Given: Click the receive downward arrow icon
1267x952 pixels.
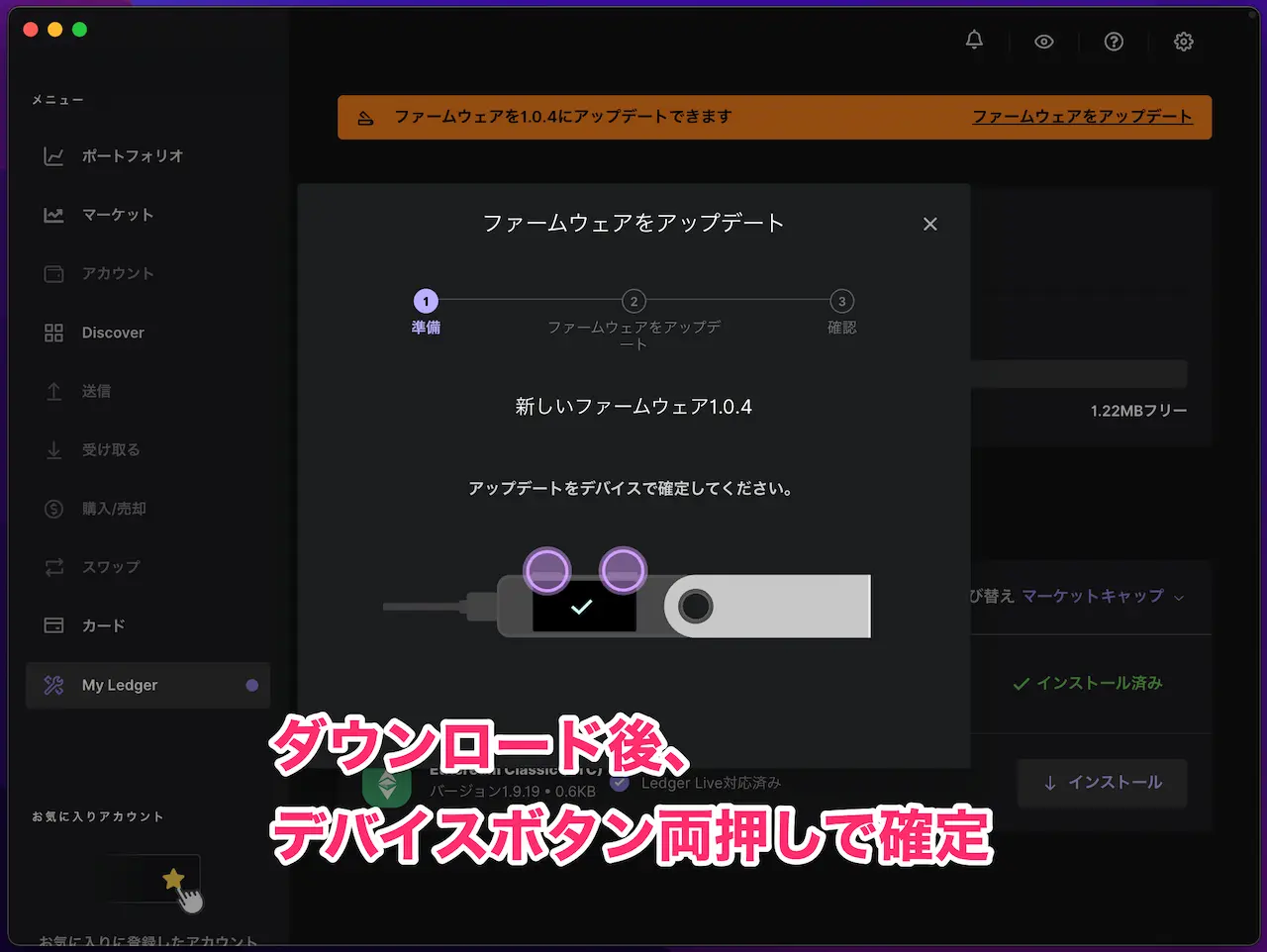Looking at the screenshot, I should [x=54, y=449].
